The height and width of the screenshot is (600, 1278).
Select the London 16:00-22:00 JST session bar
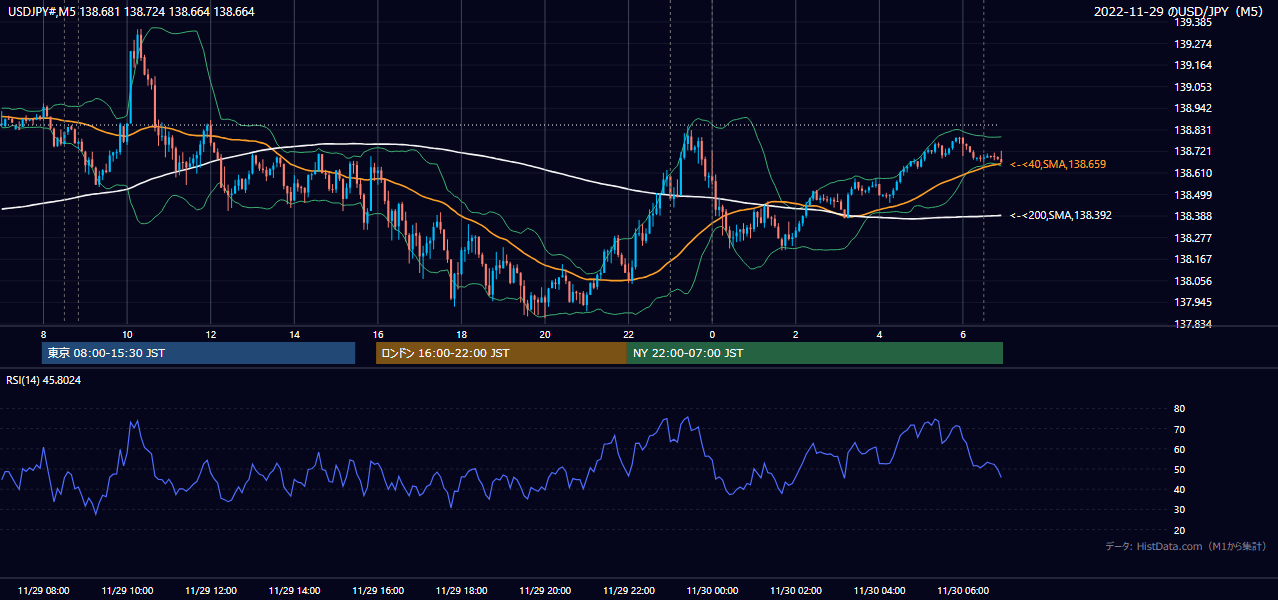(x=501, y=353)
